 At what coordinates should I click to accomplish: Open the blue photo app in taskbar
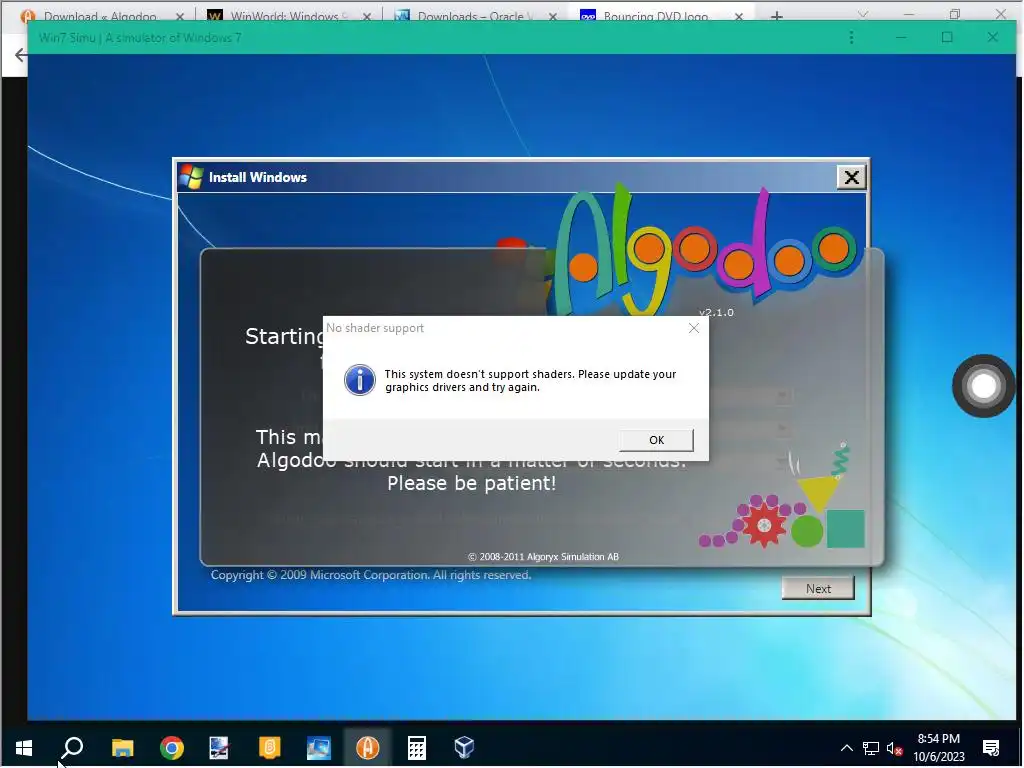[318, 747]
